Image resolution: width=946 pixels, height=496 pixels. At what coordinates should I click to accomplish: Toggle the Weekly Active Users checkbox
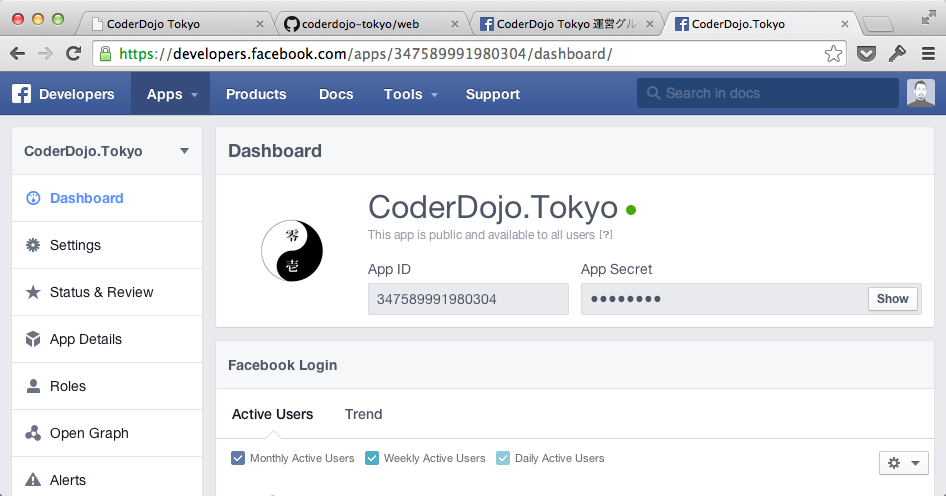click(372, 458)
